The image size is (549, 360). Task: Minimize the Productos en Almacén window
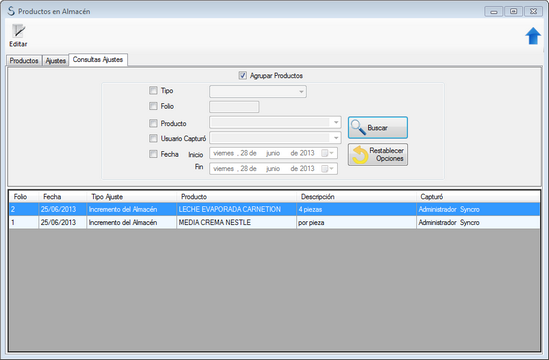coord(494,12)
